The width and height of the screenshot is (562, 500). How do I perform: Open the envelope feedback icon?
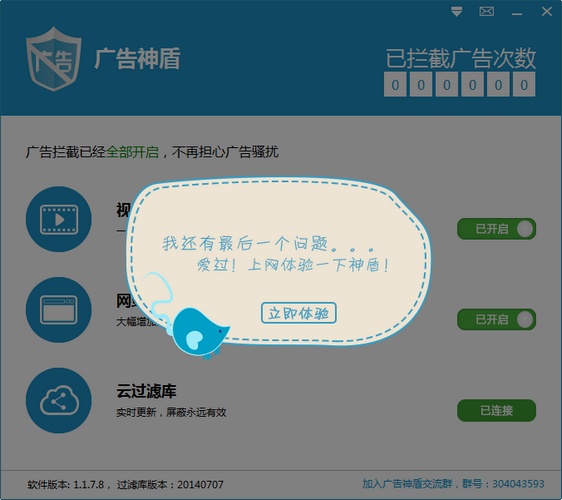(x=486, y=12)
